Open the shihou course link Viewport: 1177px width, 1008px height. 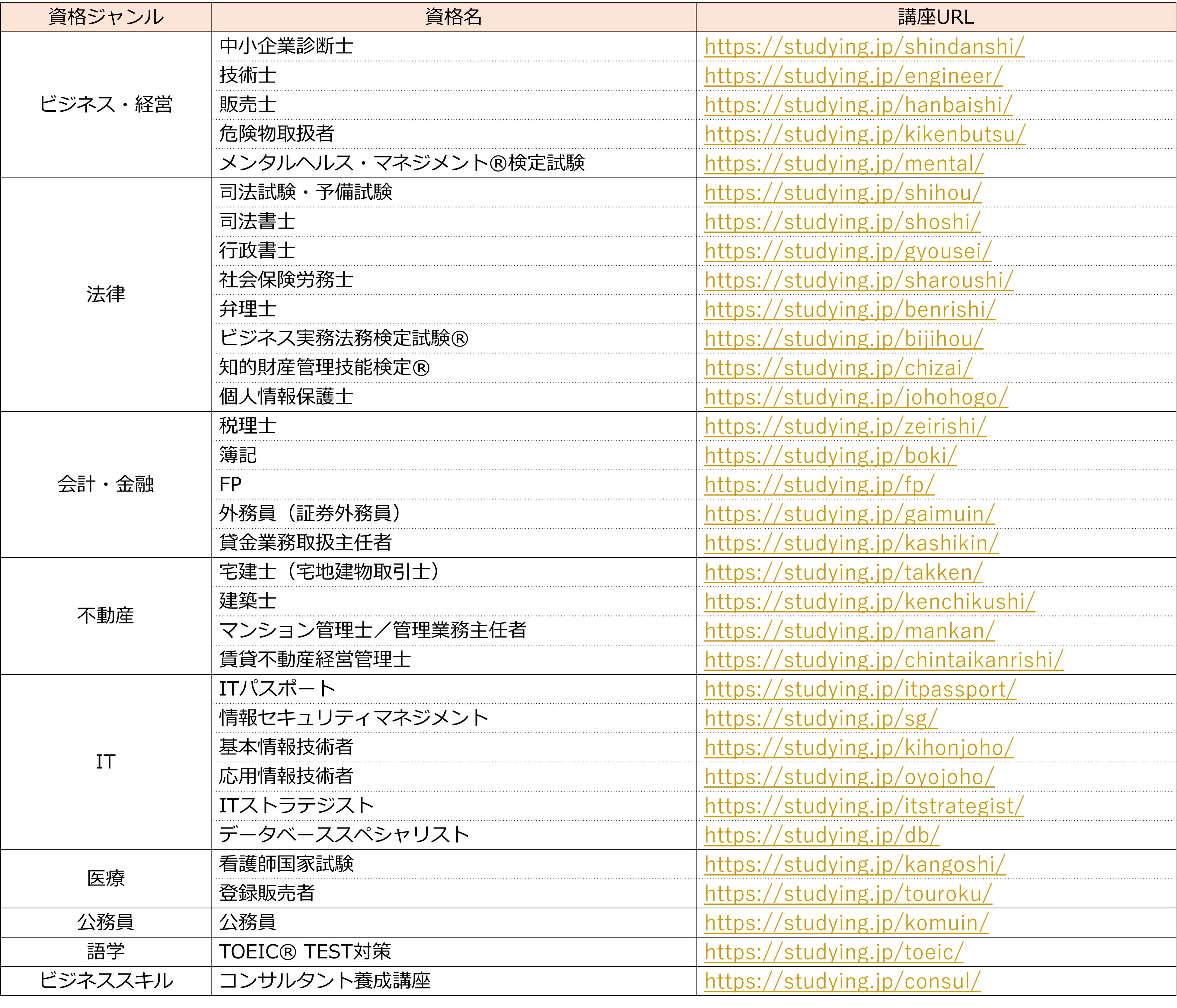(842, 193)
